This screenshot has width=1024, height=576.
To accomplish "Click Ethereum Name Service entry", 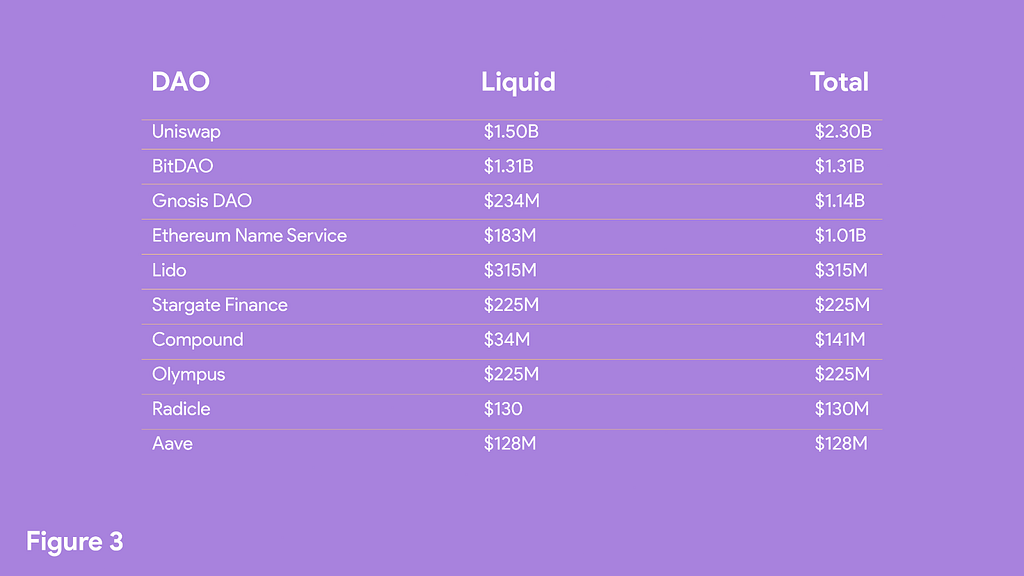I will click(249, 235).
